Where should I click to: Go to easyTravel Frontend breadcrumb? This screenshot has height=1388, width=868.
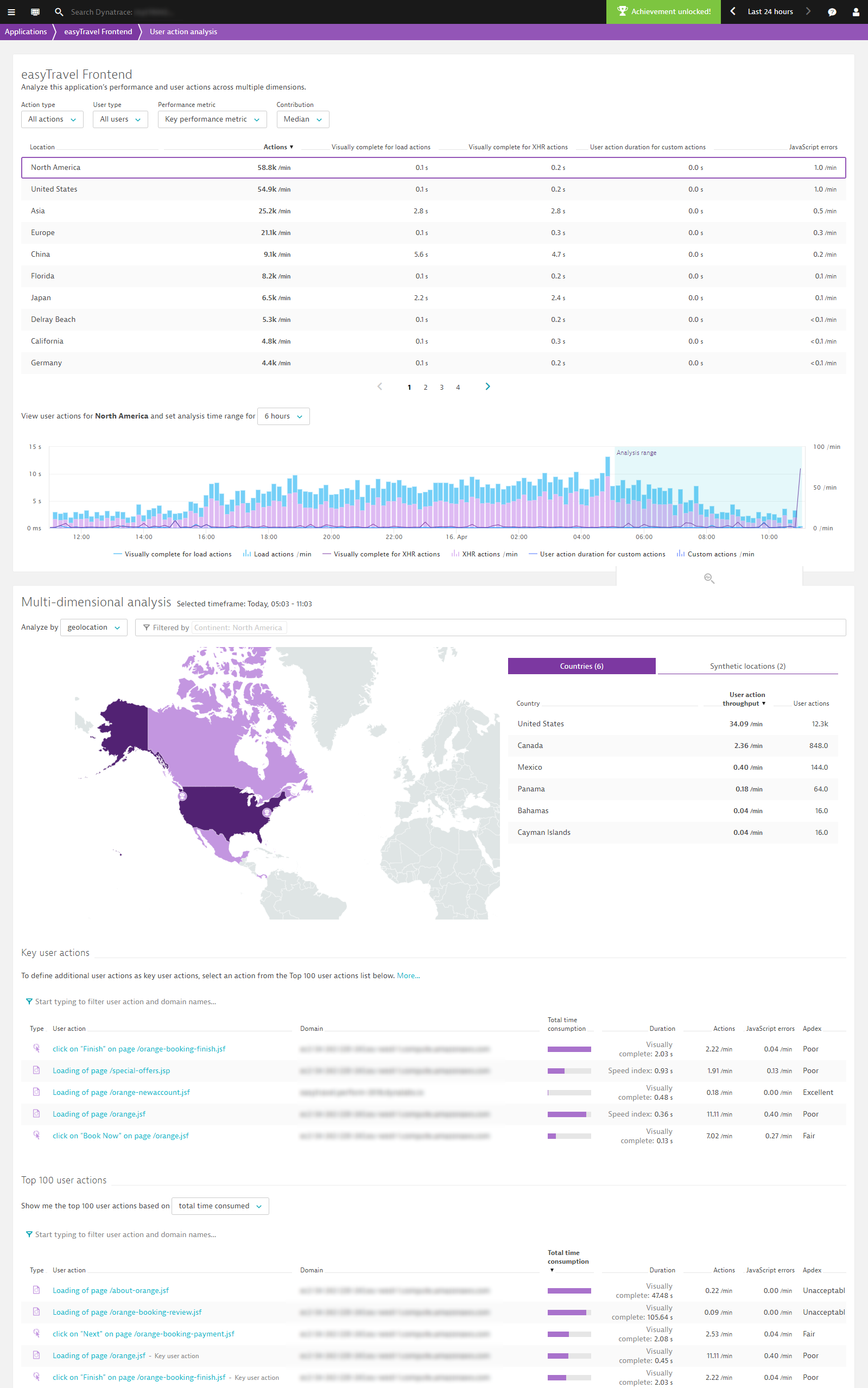(x=98, y=31)
